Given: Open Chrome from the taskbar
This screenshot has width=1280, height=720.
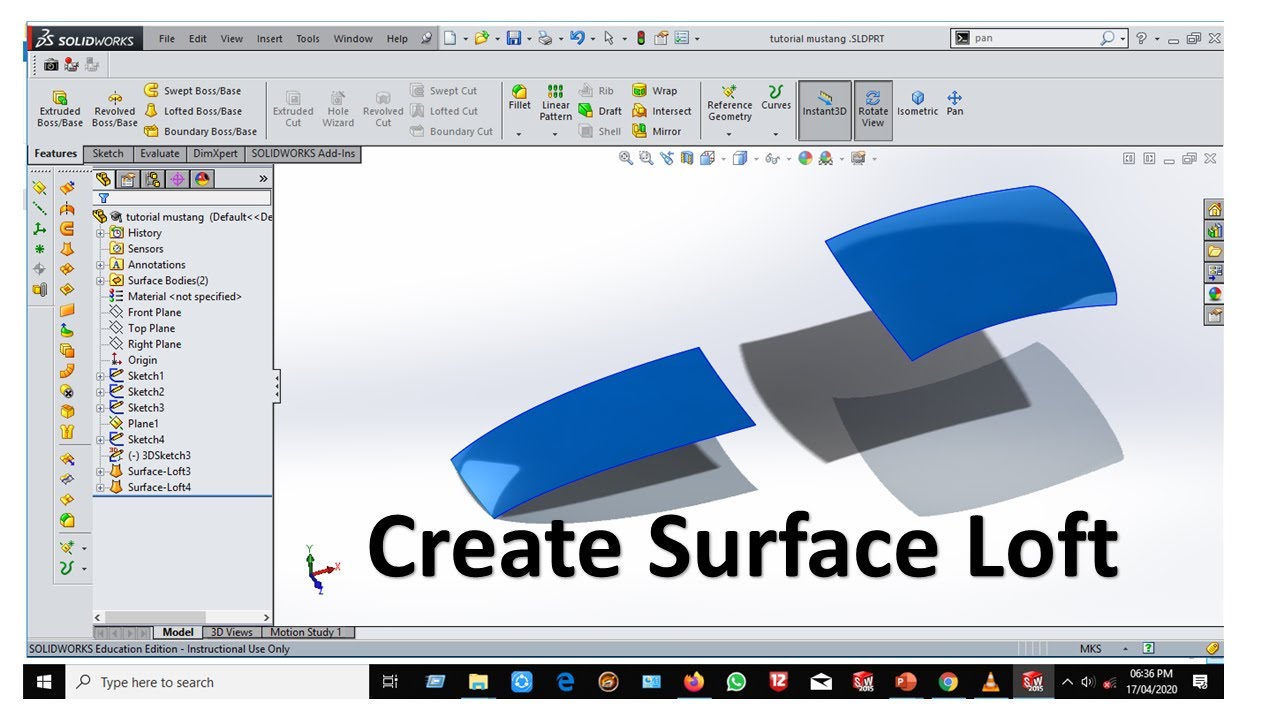Looking at the screenshot, I should (x=948, y=682).
